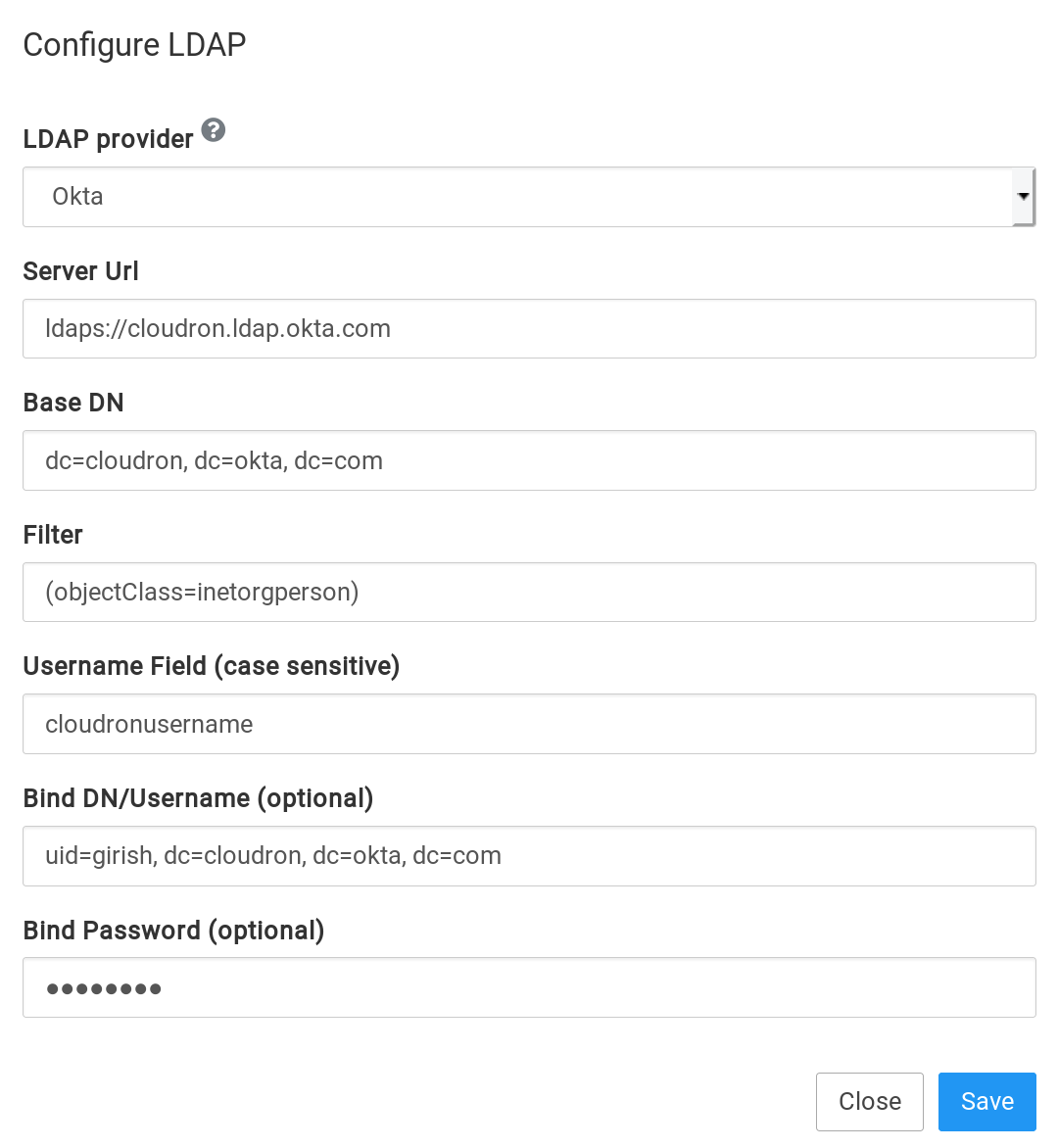This screenshot has width=1058, height=1148.
Task: Open the LDAP provider dropdown showing Okta
Action: click(517, 197)
